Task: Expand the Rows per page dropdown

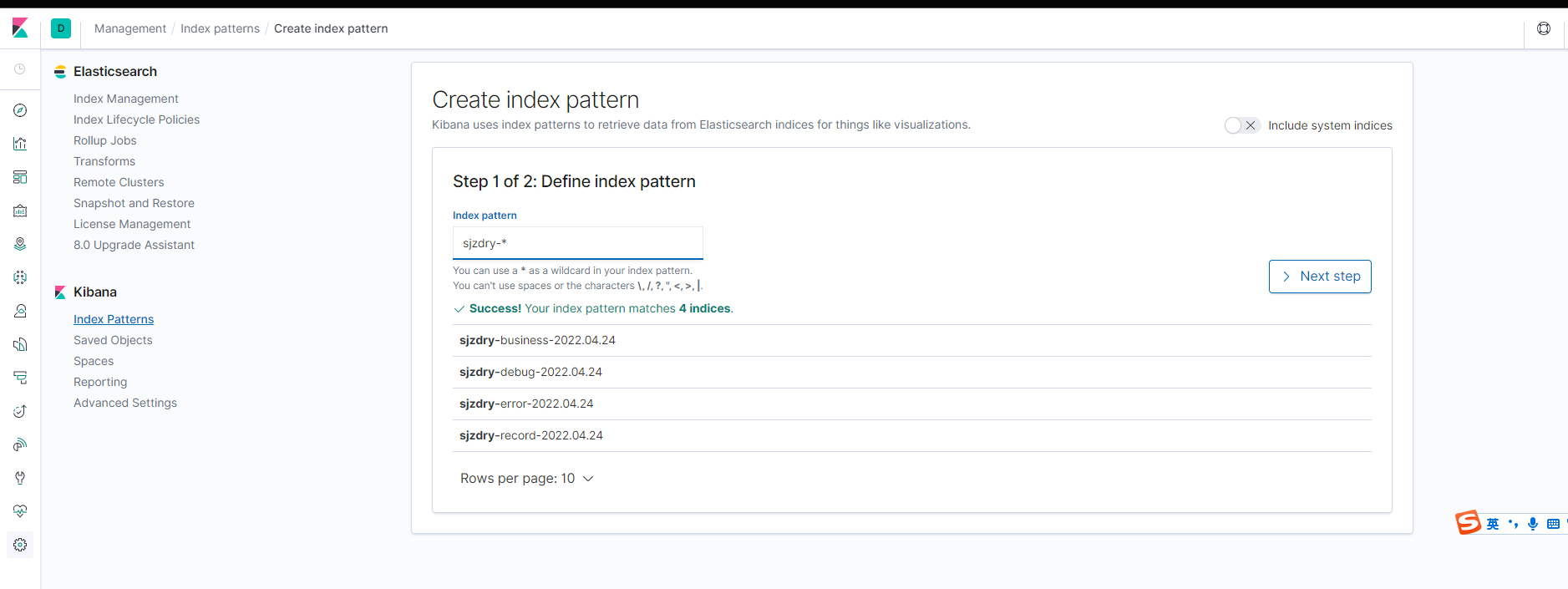Action: coord(526,479)
